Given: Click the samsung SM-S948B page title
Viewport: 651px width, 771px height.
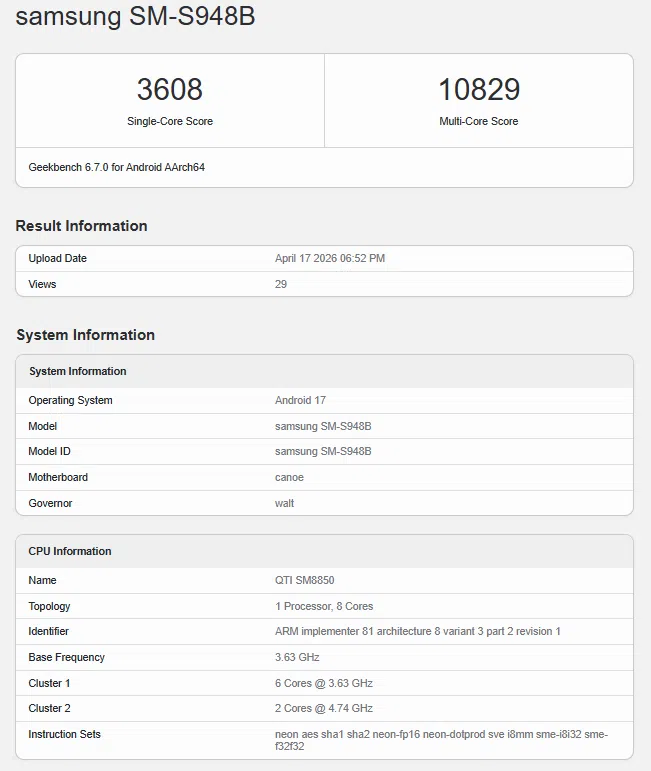Looking at the screenshot, I should point(135,17).
